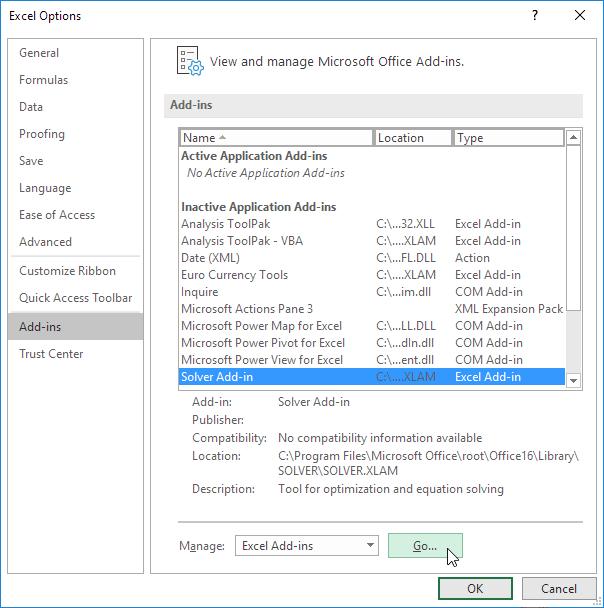Select Analysis ToolPak - VBA row

372,241
